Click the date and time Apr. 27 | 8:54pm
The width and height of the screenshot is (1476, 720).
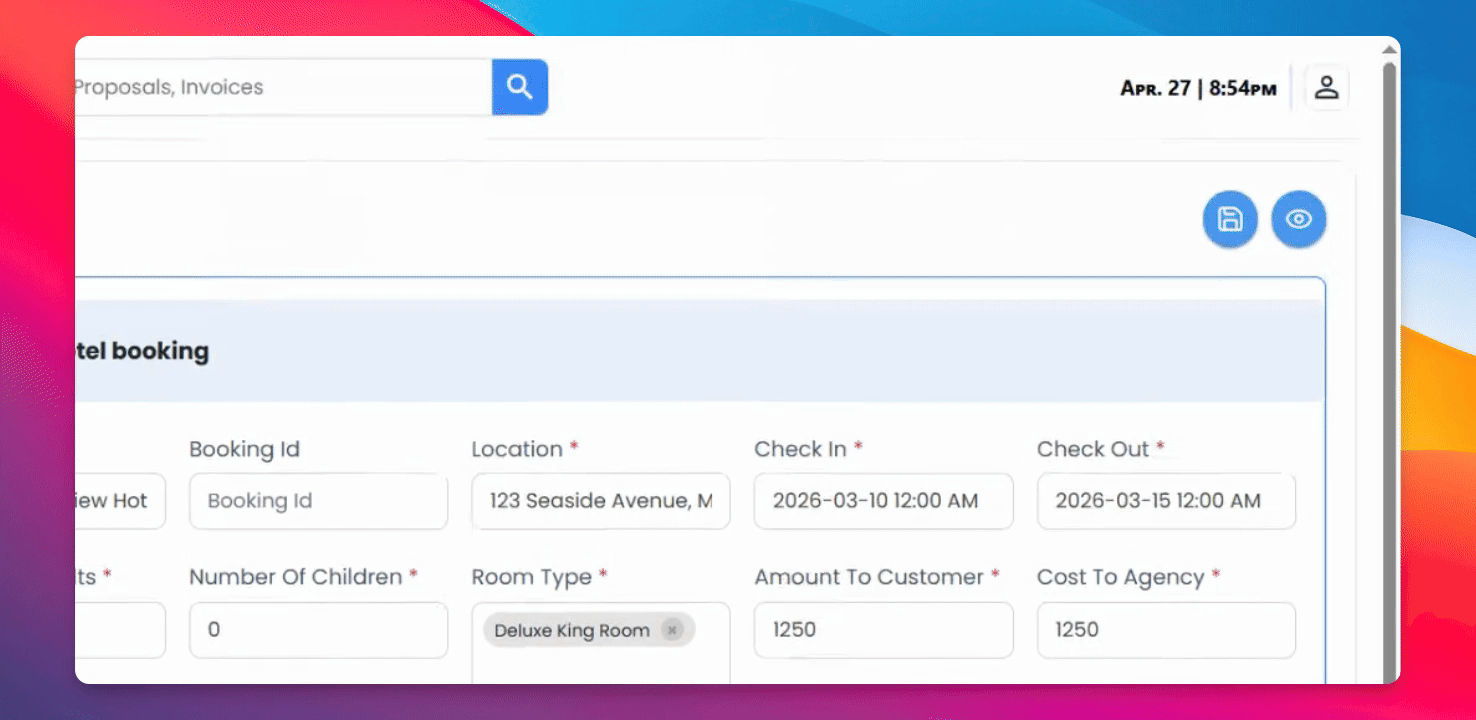1198,88
